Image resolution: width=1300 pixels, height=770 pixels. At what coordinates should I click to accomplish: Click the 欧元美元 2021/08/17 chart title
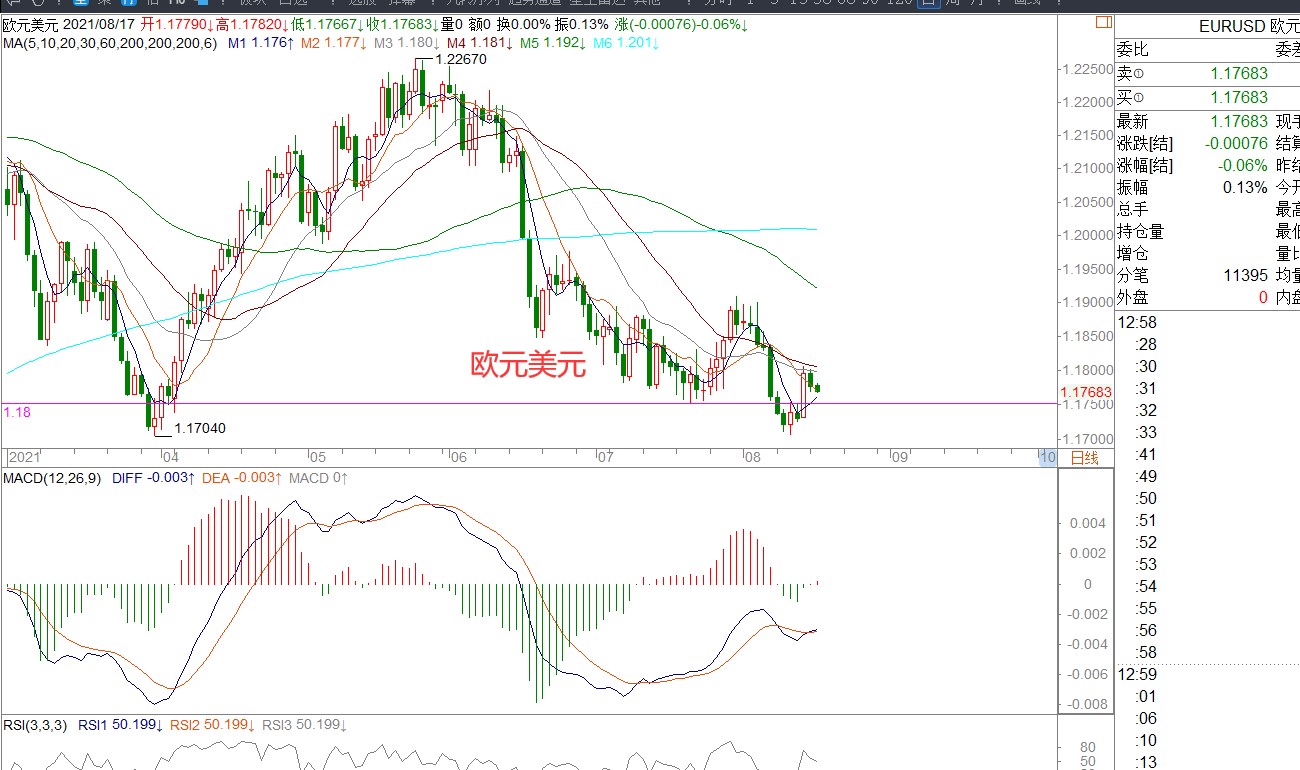[69, 23]
